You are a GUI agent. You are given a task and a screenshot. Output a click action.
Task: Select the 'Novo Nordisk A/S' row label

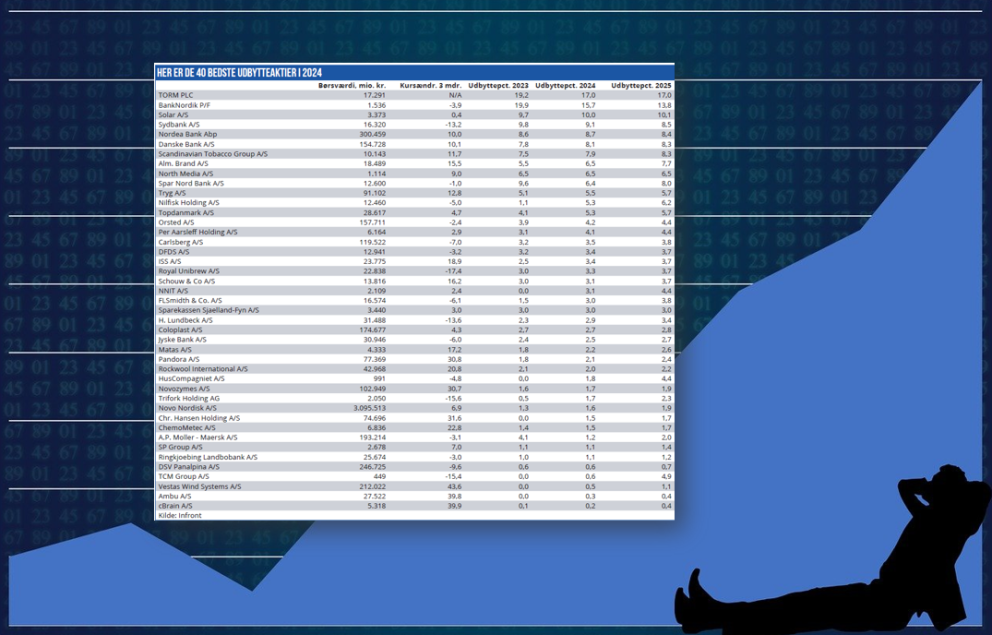click(x=187, y=408)
